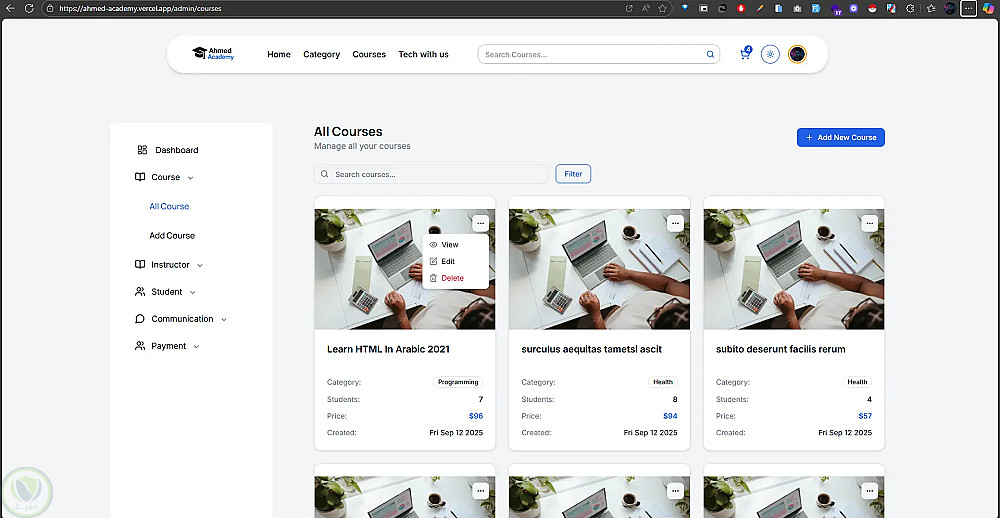Click the surculus aequitas course thumbnail
This screenshot has width=1000, height=518.
tap(599, 269)
